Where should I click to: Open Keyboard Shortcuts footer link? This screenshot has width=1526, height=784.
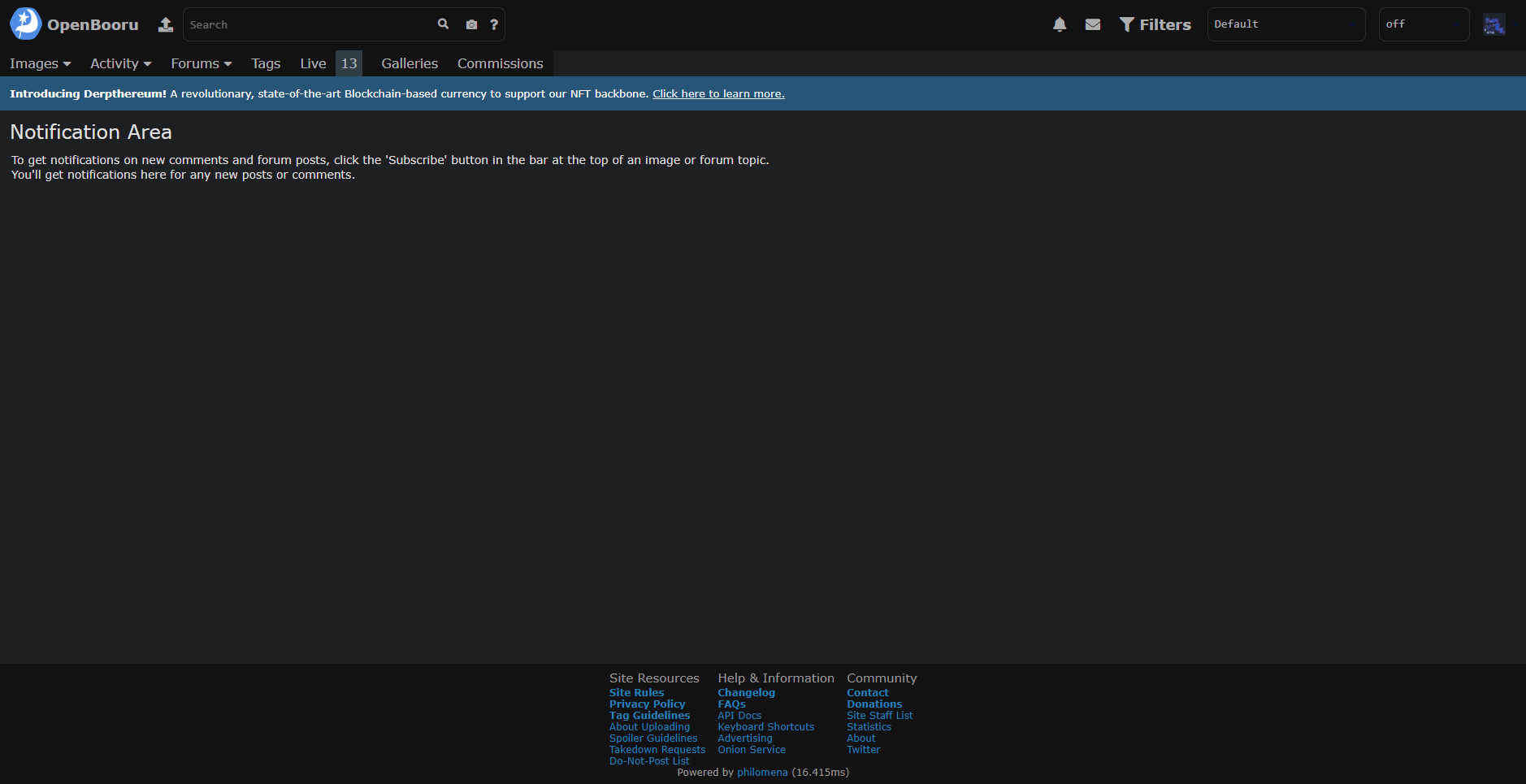(x=765, y=727)
